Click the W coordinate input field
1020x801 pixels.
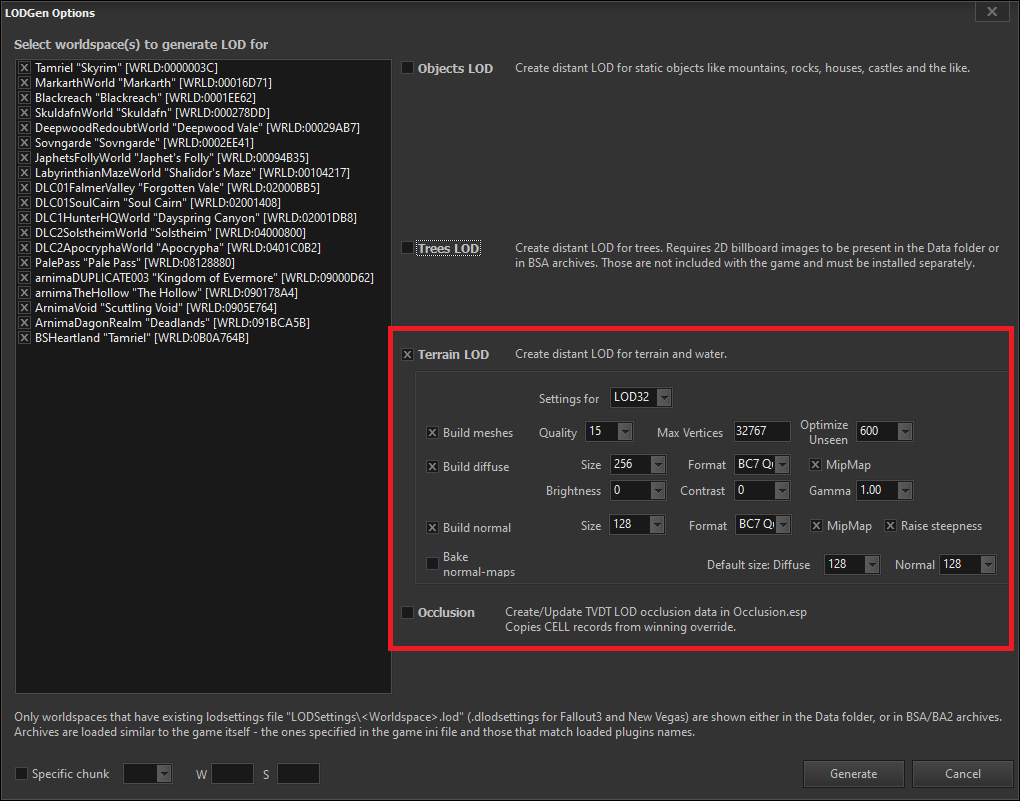232,774
